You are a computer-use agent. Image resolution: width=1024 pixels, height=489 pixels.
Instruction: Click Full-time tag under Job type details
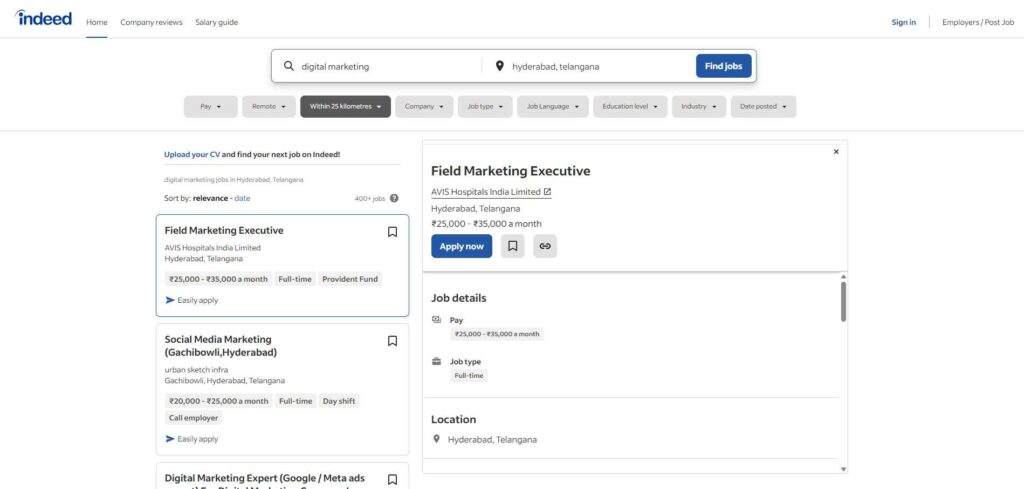coord(468,375)
